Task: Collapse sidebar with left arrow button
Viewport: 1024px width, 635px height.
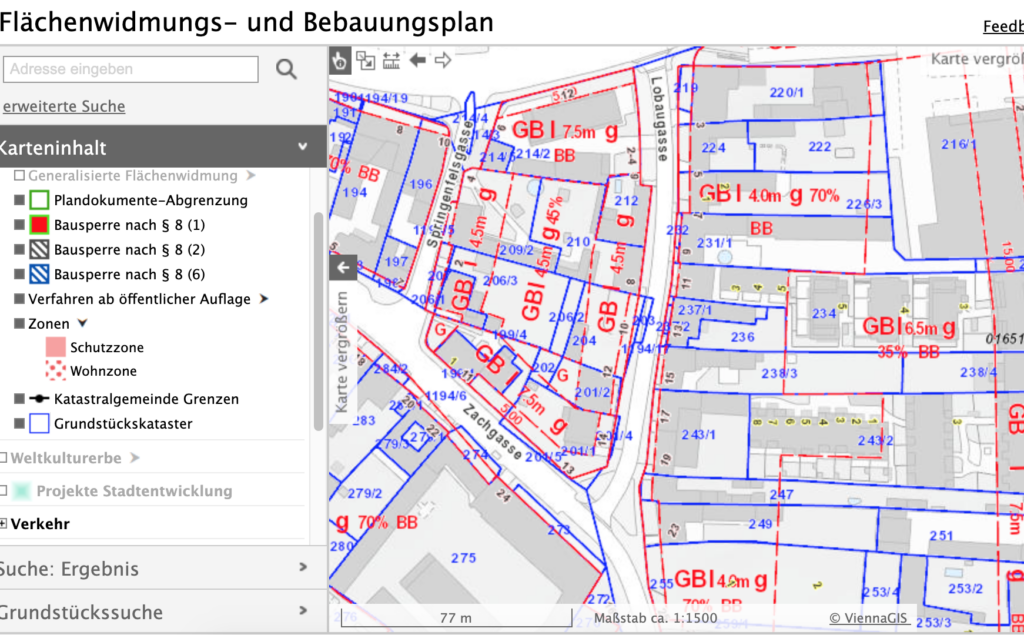Action: 343,268
